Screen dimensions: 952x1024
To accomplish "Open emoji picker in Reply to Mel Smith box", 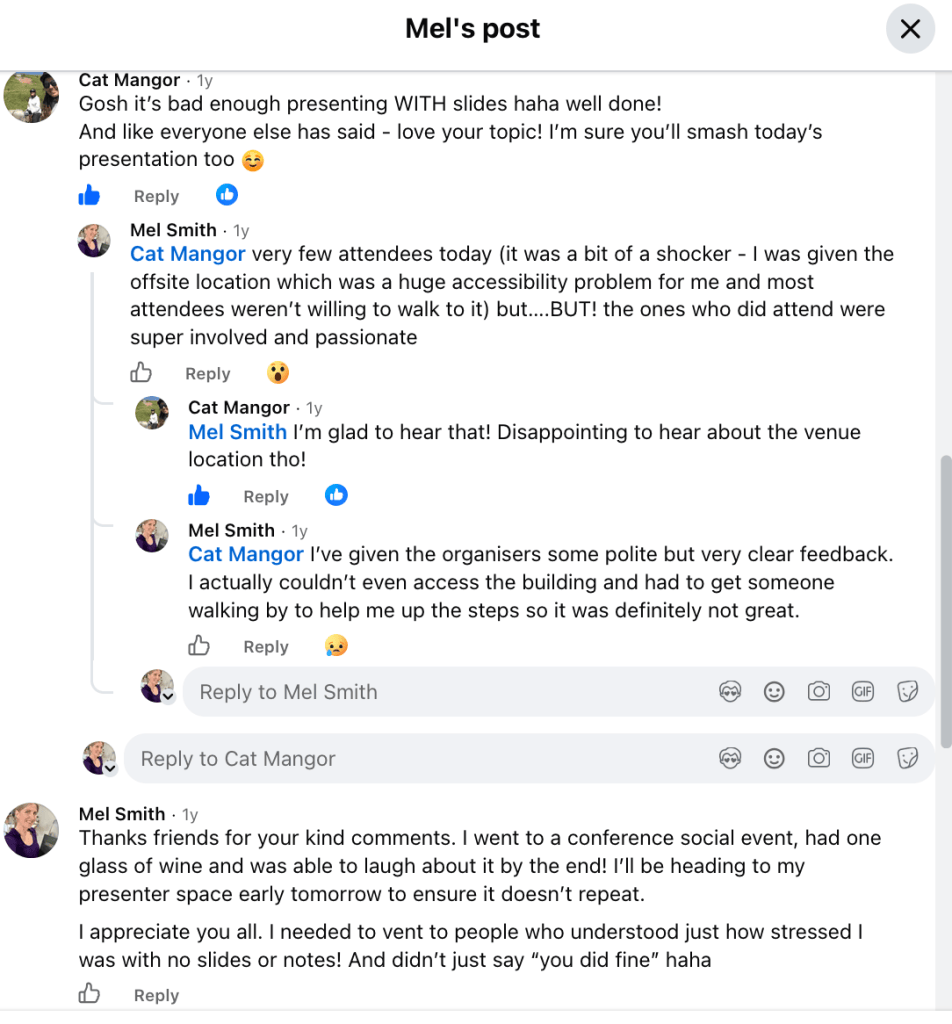I will pyautogui.click(x=774, y=692).
